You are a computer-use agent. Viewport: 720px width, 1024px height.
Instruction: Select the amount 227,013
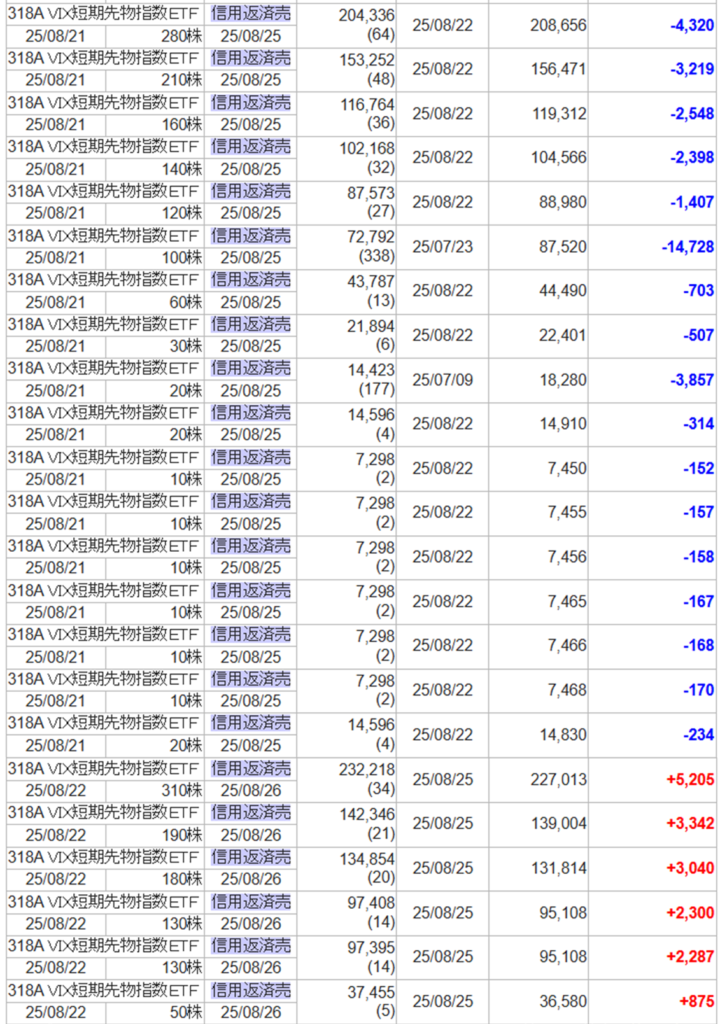click(559, 779)
